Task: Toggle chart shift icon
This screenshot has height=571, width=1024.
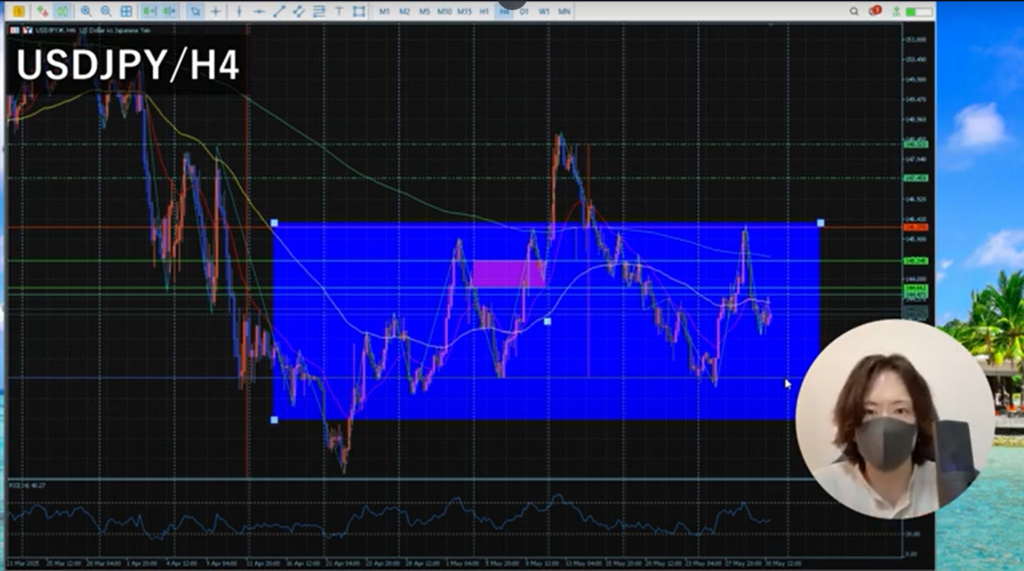Action: tap(169, 11)
